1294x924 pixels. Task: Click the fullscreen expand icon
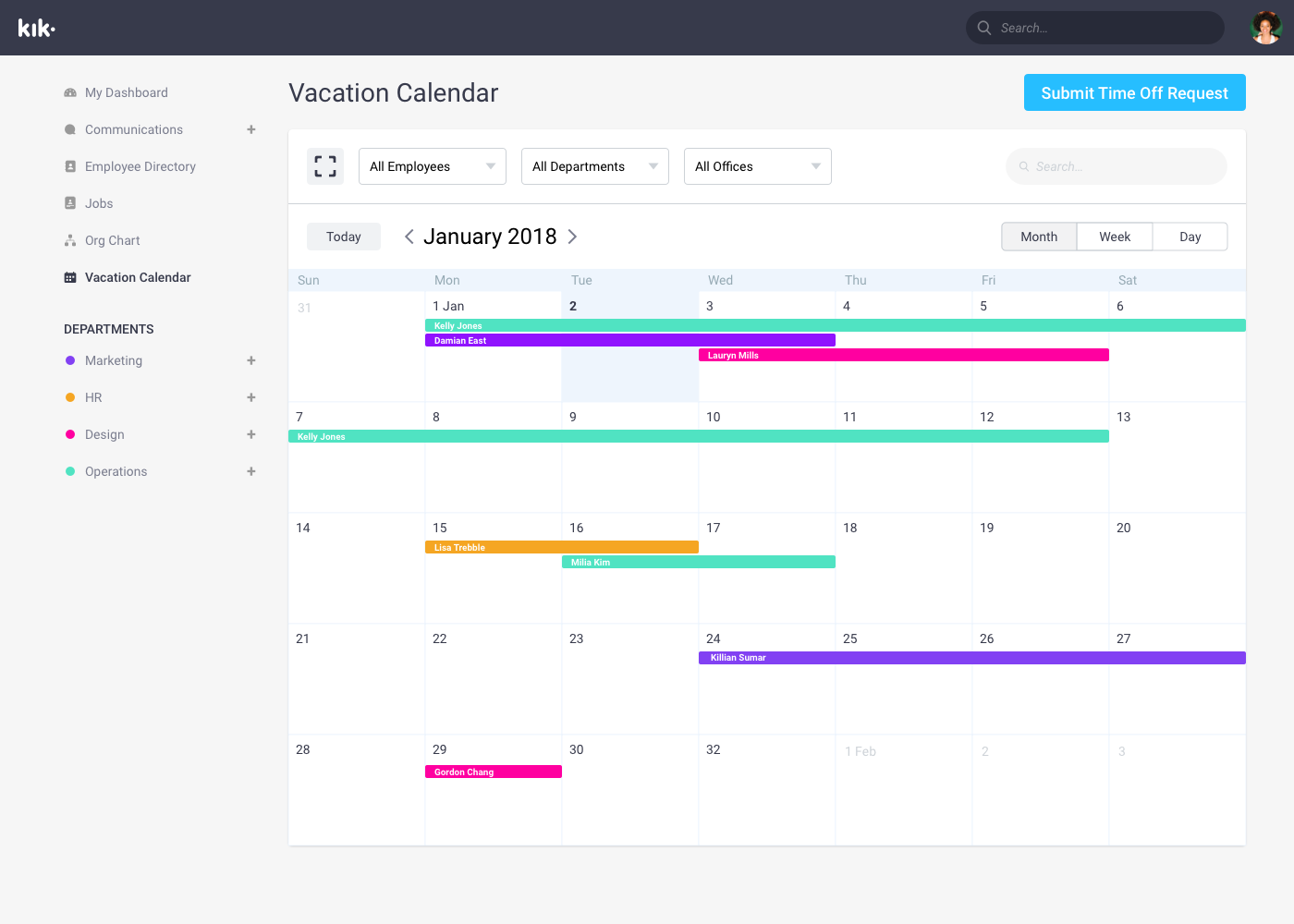(325, 166)
